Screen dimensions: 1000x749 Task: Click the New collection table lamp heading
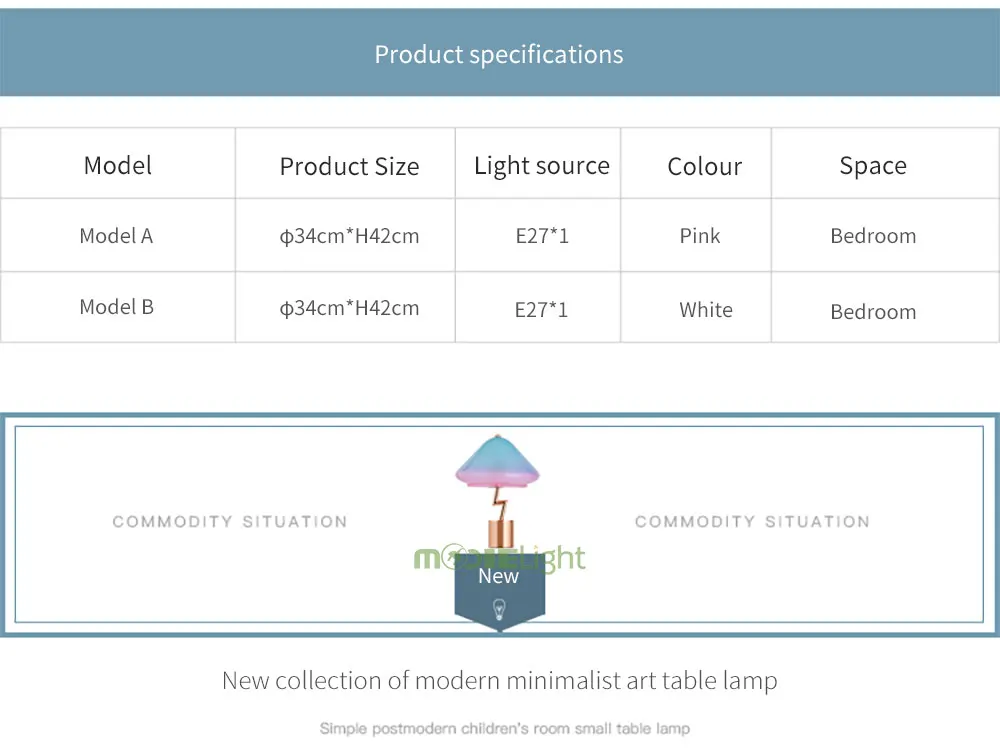click(x=499, y=681)
